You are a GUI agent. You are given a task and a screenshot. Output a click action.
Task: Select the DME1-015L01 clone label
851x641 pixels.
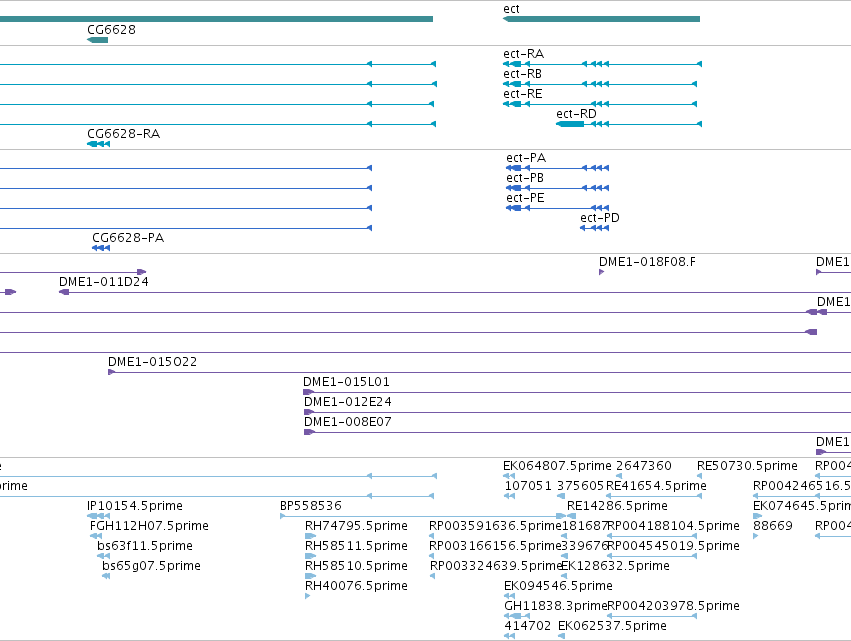[x=346, y=382]
